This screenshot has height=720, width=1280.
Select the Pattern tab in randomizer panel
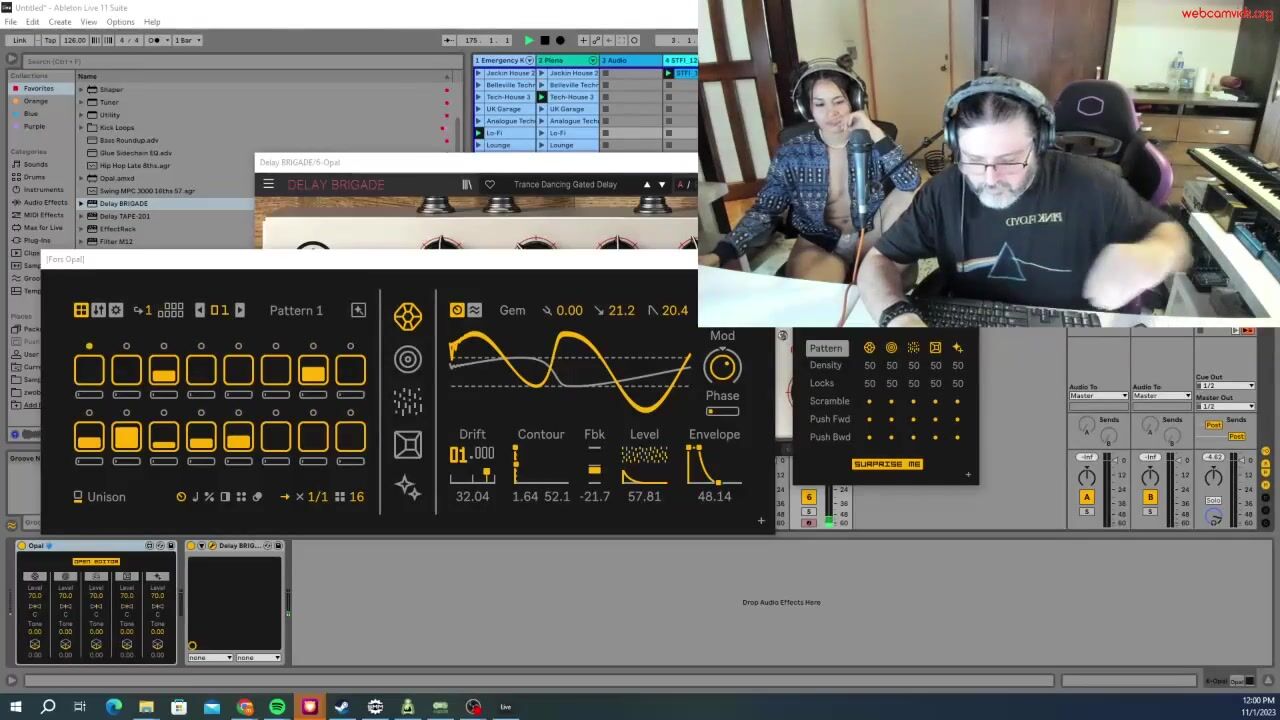pos(825,348)
